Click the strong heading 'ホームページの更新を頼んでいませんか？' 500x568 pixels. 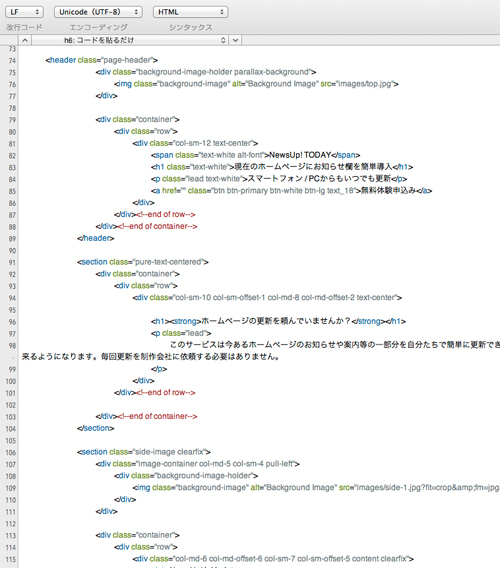coord(276,321)
